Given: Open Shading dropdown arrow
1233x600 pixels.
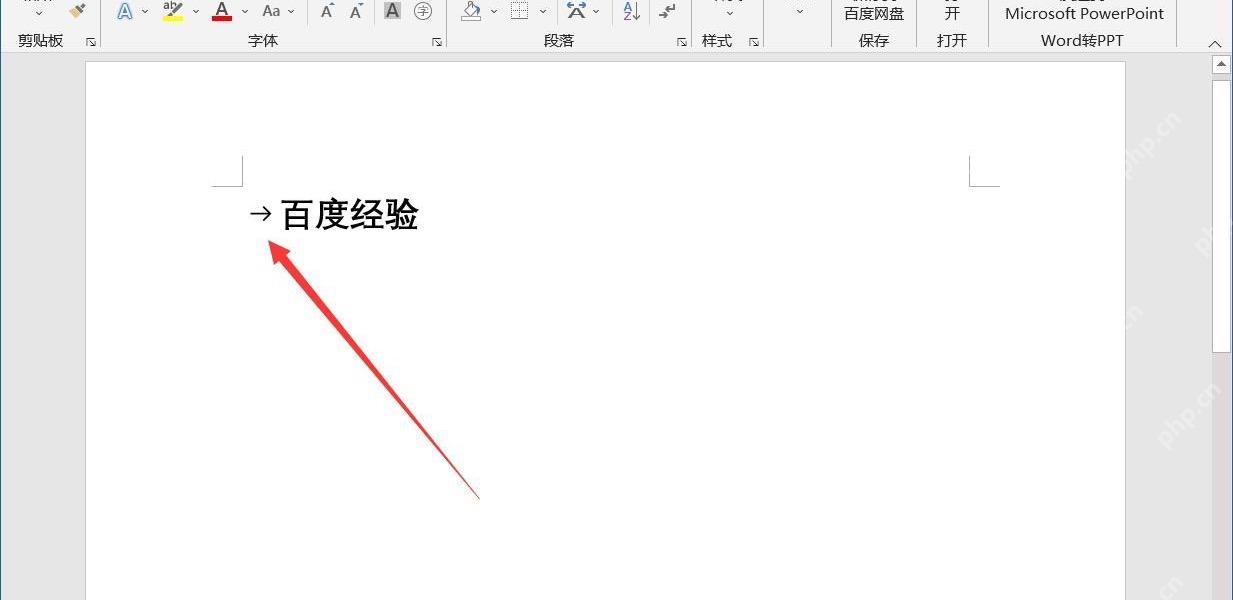Looking at the screenshot, I should coord(493,12).
